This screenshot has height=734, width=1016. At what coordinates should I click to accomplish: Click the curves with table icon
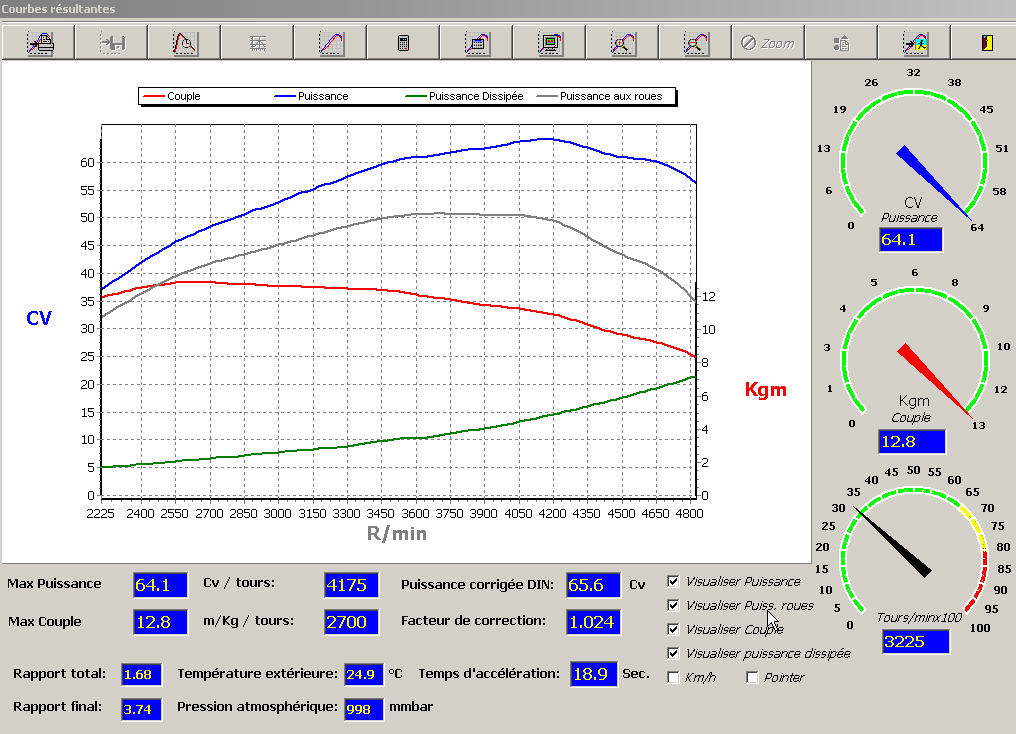476,43
